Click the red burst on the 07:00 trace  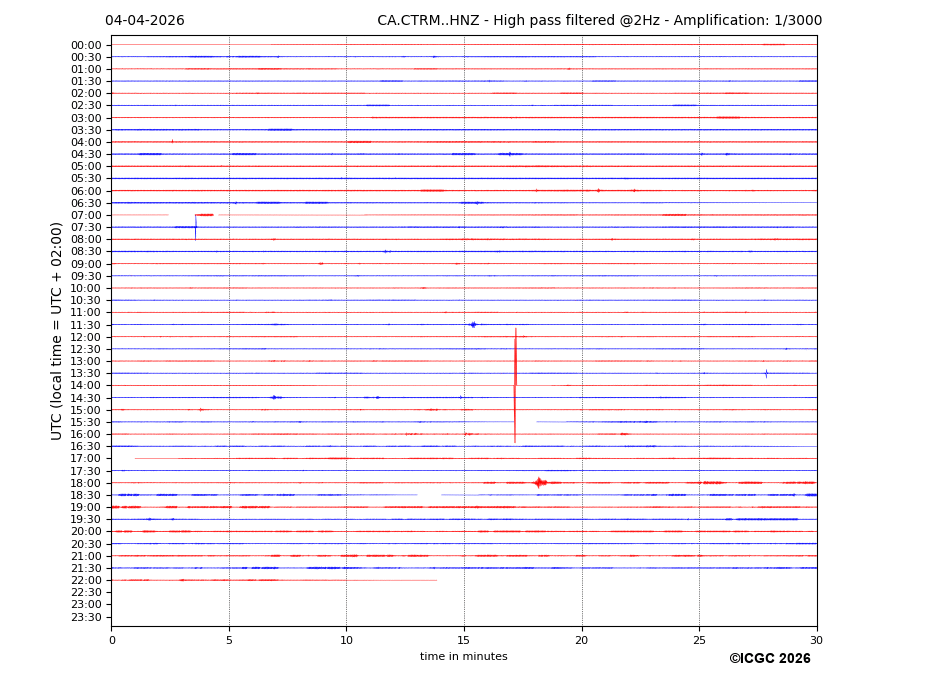tap(204, 215)
